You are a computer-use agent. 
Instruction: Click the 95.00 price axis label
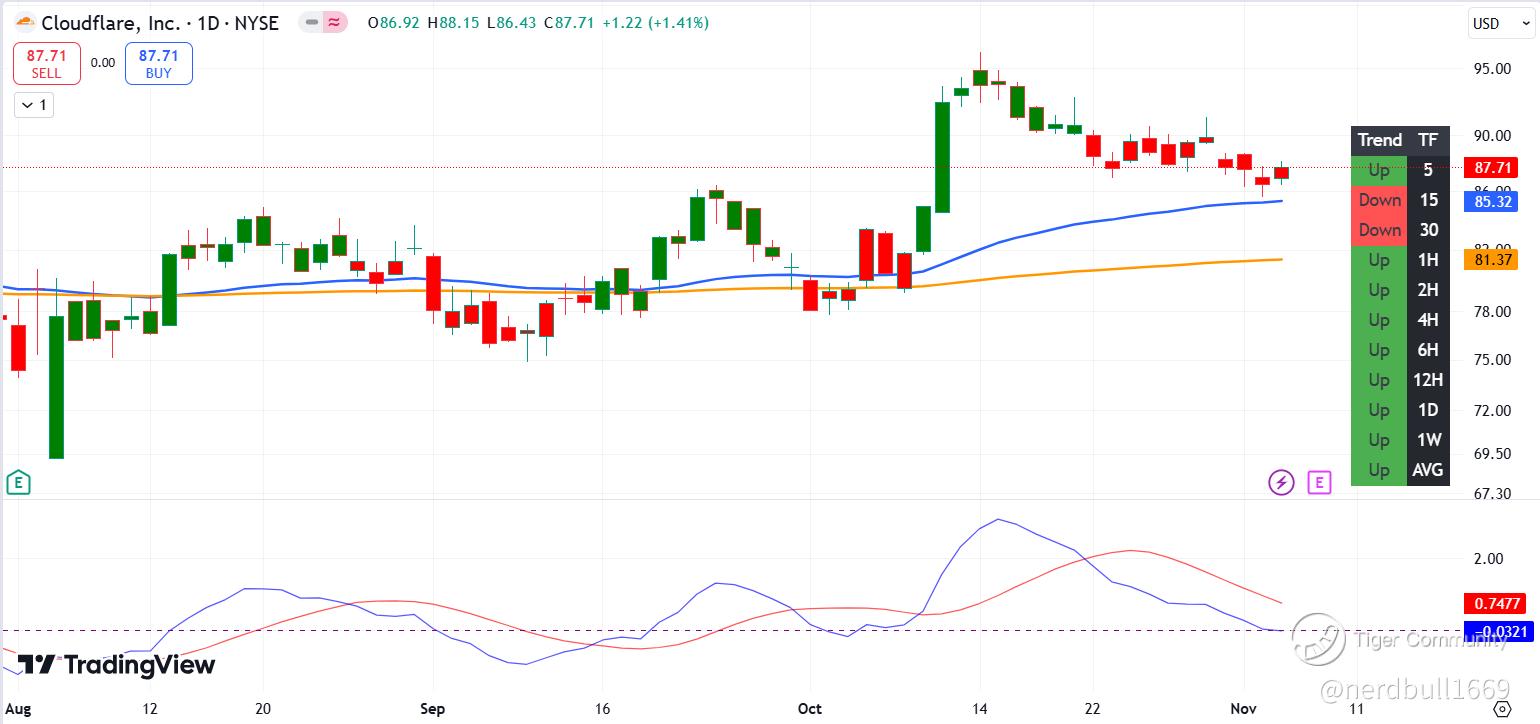(1490, 68)
